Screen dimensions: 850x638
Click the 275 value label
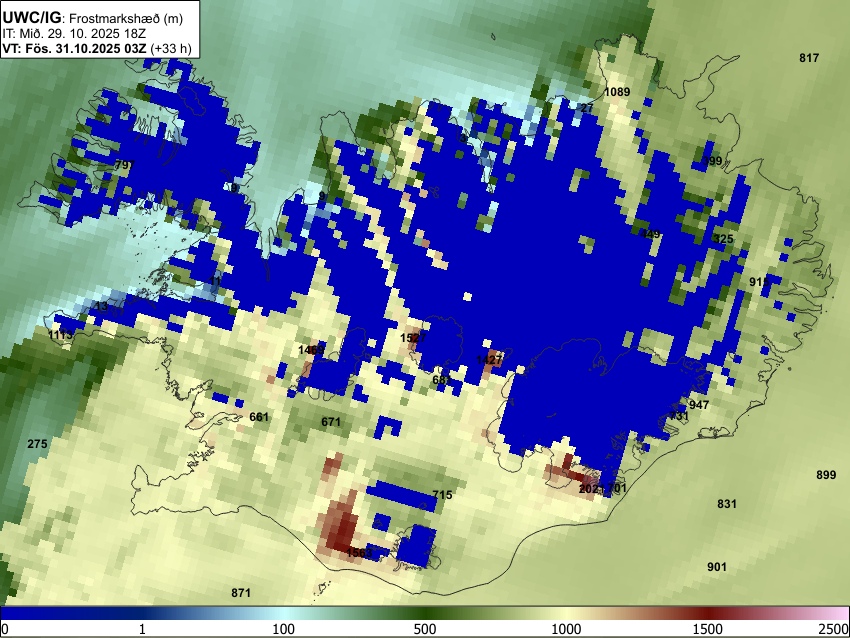pyautogui.click(x=37, y=444)
